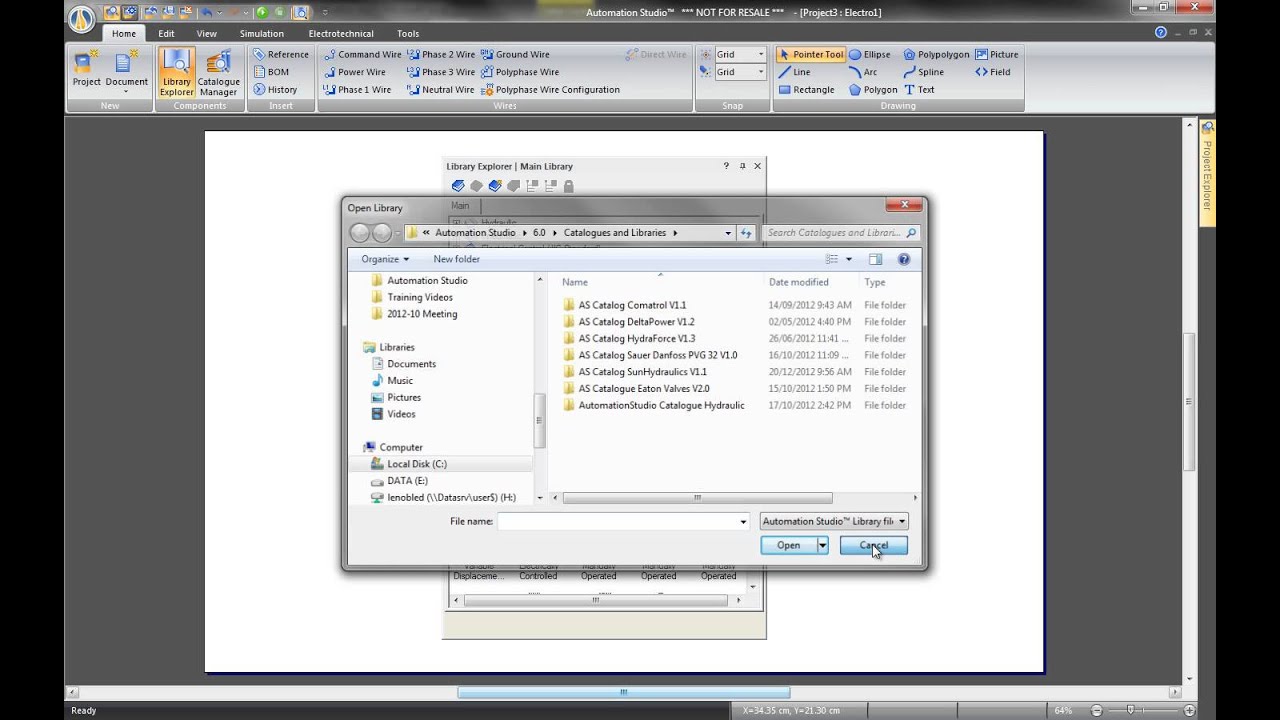
Task: Select the Text drawing tool
Action: 919,89
